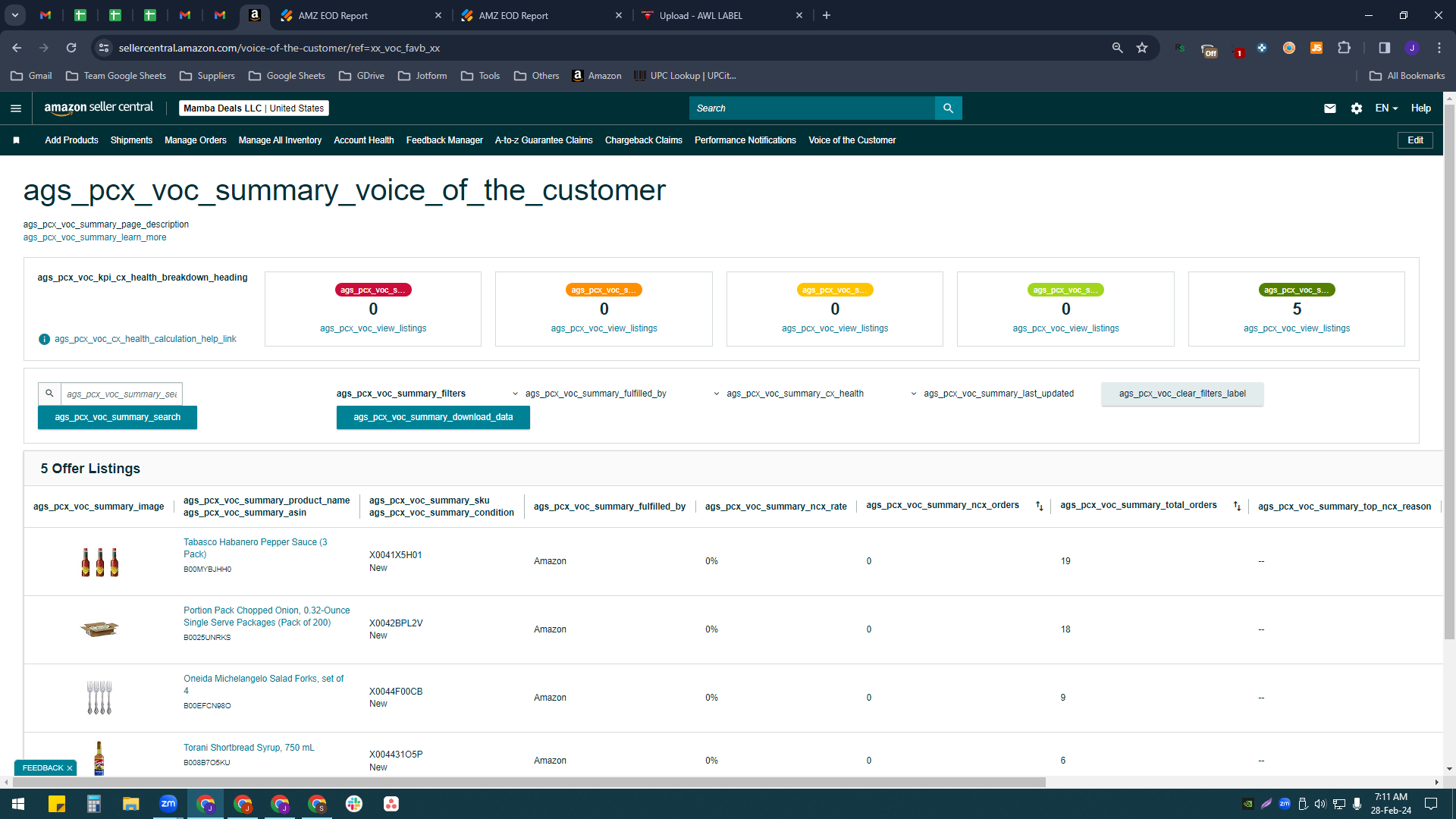Go back to the previous page
The height and width of the screenshot is (819, 1456).
17,48
